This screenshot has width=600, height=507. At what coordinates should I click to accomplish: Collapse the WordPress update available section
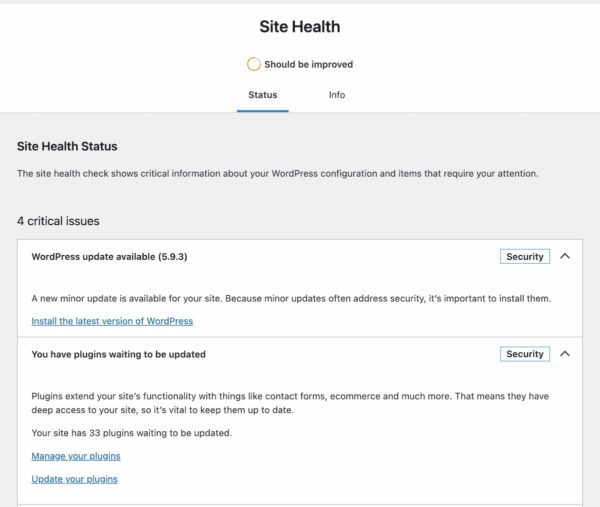tap(565, 256)
